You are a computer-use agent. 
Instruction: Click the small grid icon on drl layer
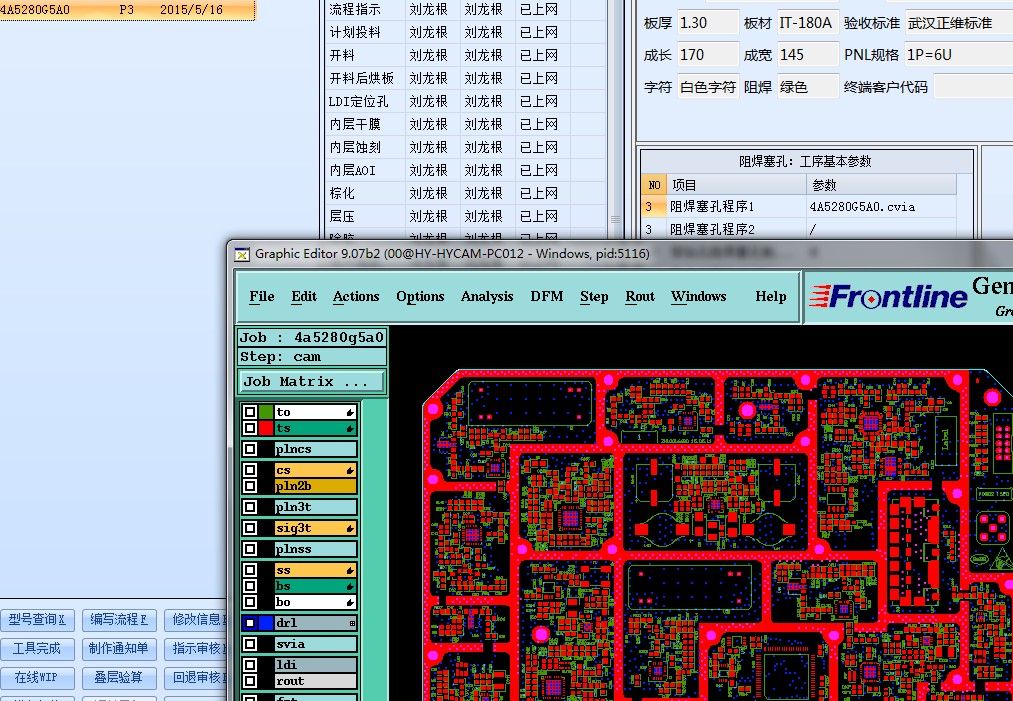352,623
